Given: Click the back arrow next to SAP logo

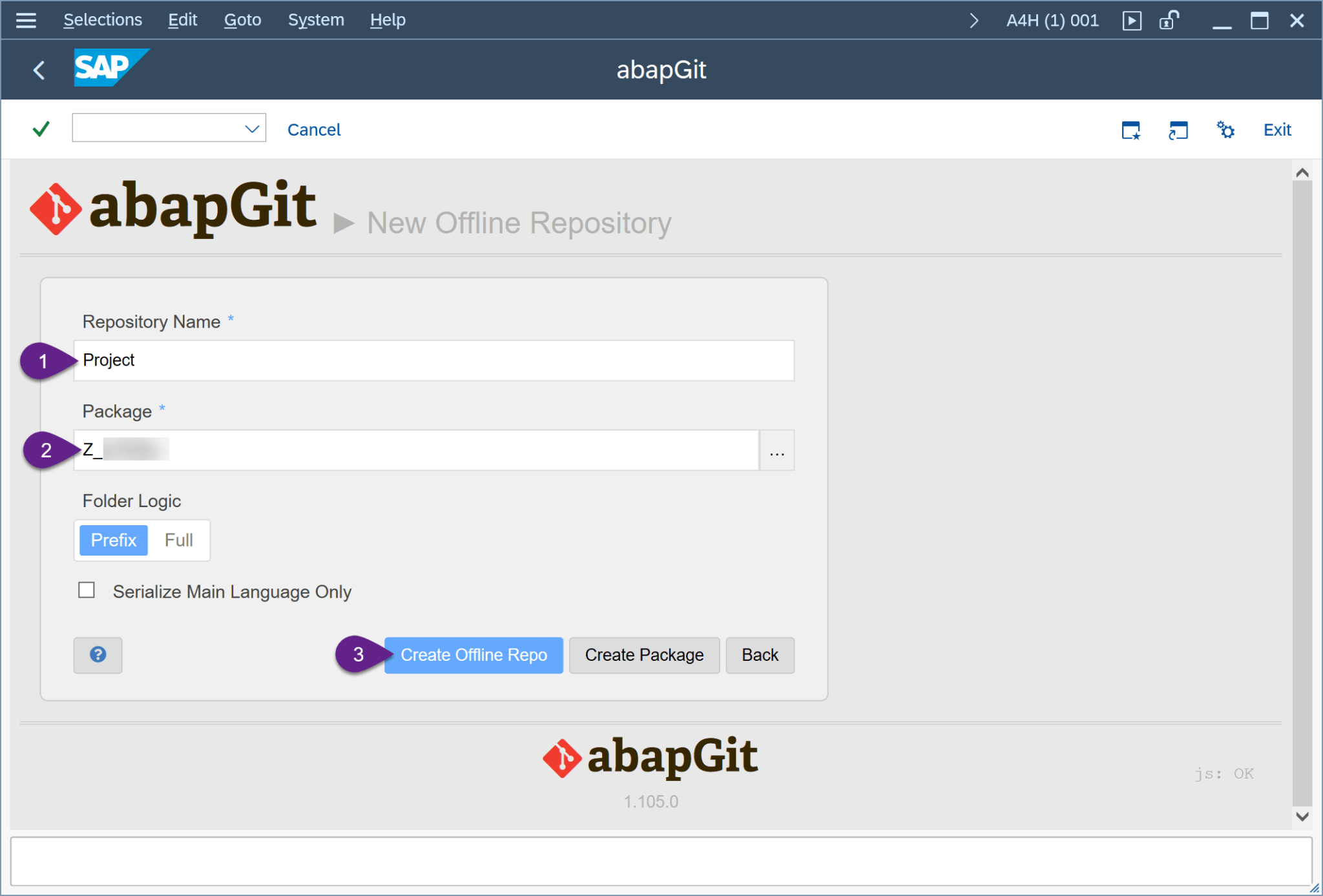Looking at the screenshot, I should click(38, 69).
